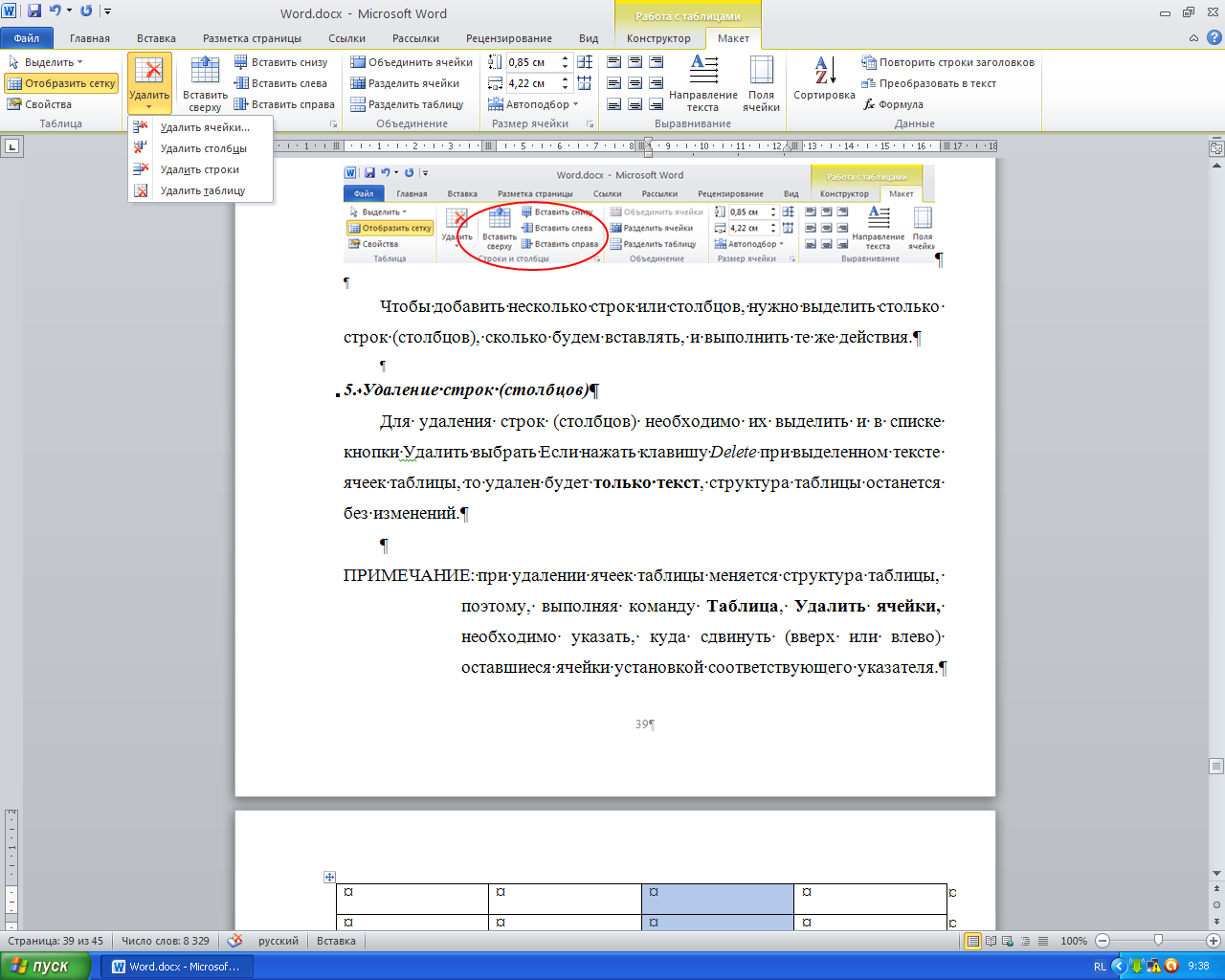Screen dimensions: 1225x980
Task: Switch to the Разметка страницы tab
Action: point(252,38)
